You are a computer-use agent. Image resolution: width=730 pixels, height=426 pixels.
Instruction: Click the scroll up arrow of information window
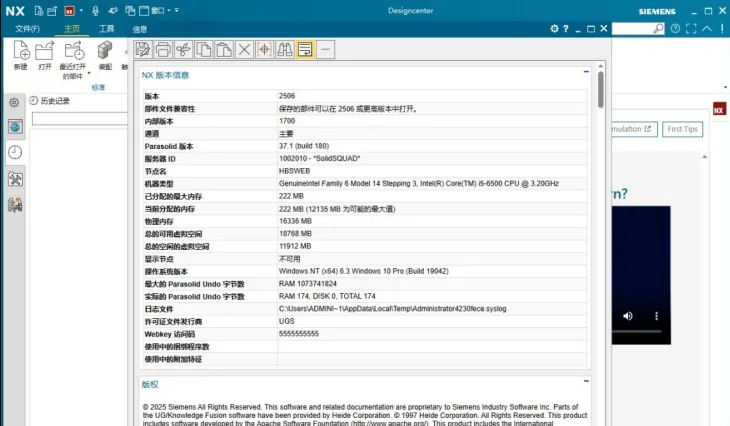point(601,67)
